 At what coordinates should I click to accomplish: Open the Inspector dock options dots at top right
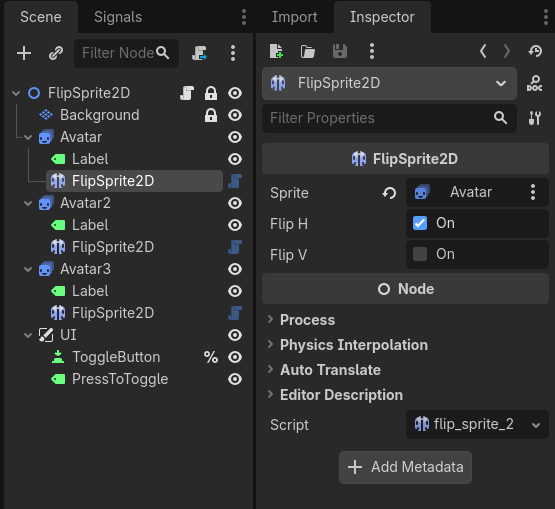coord(546,17)
